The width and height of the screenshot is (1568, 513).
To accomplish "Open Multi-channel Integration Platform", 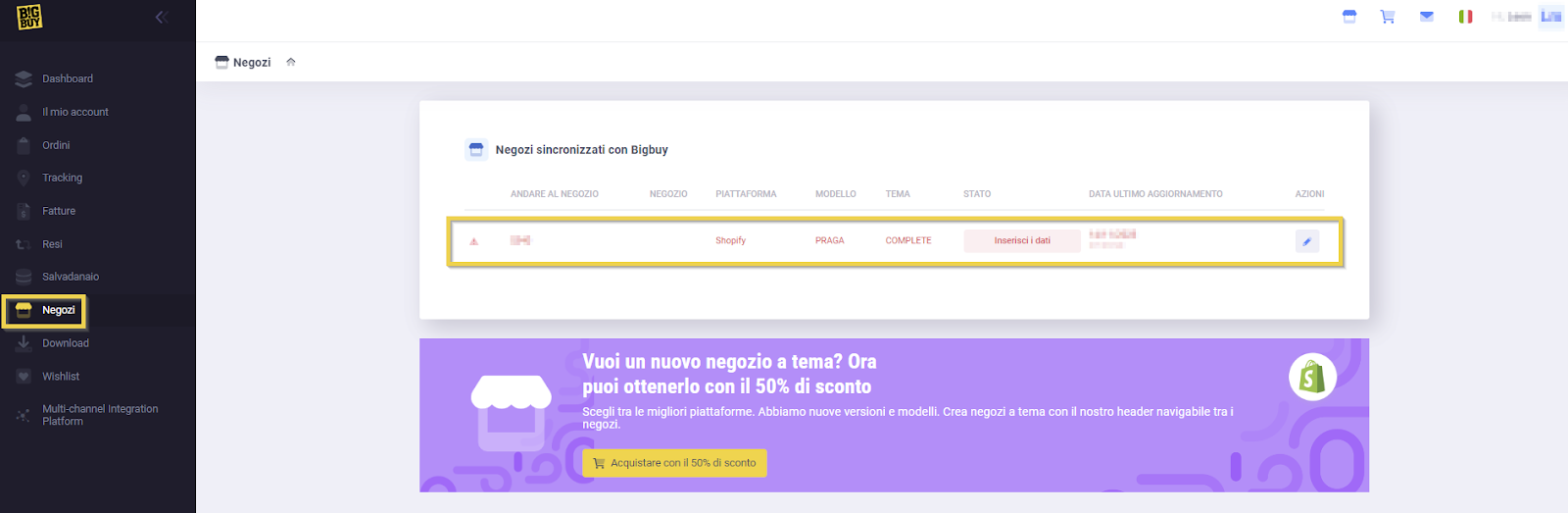I will point(99,415).
